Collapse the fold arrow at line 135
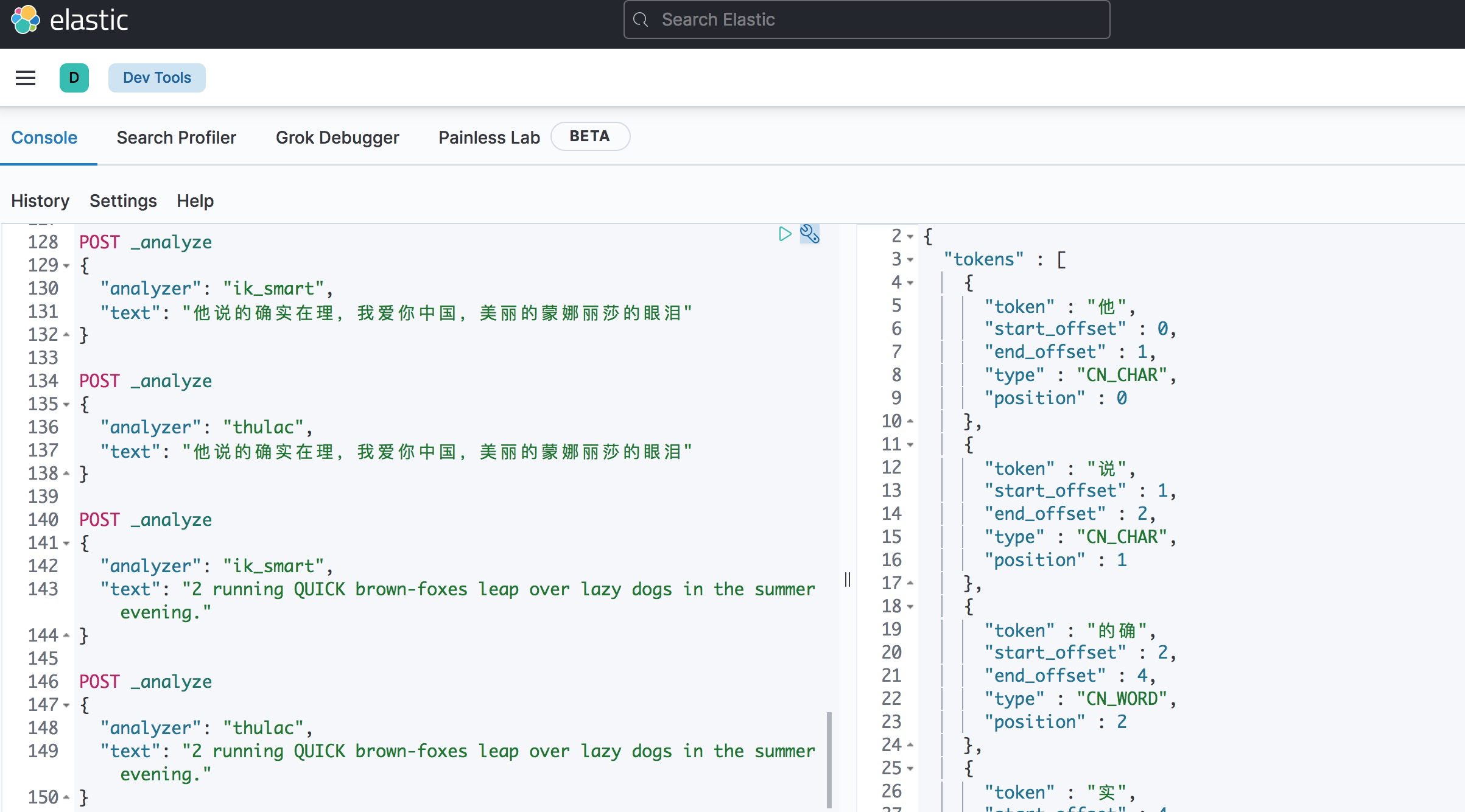Image resolution: width=1465 pixels, height=812 pixels. click(66, 405)
